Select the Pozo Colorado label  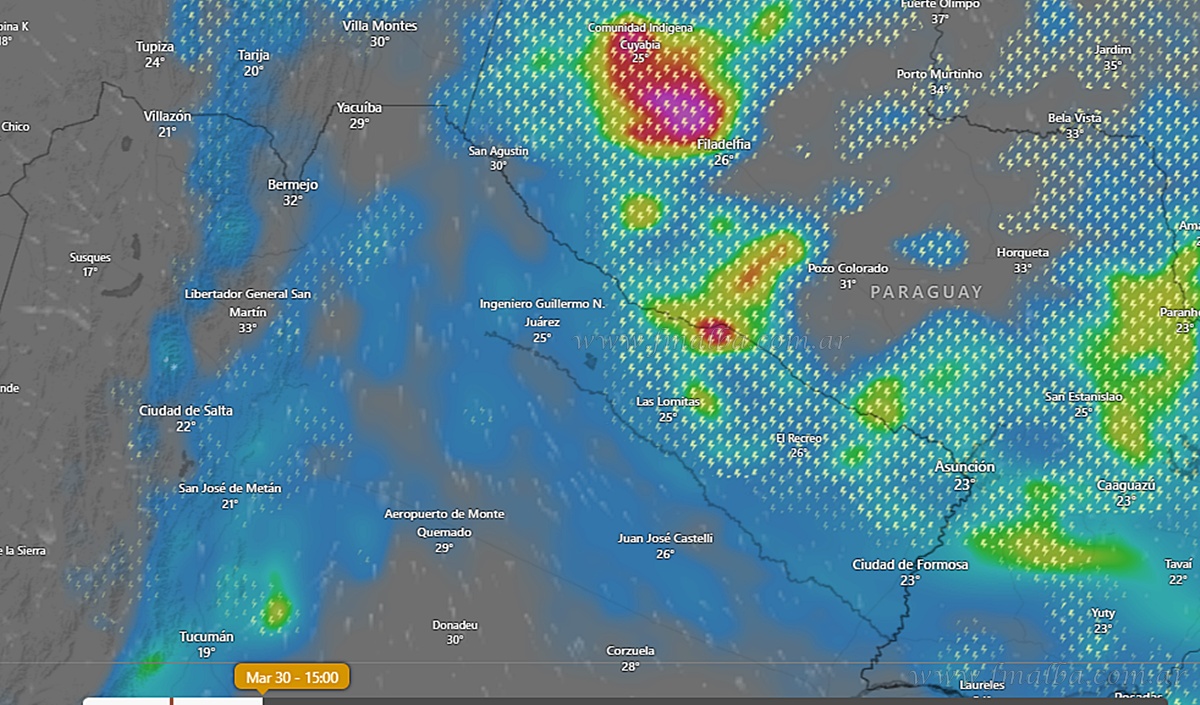847,269
